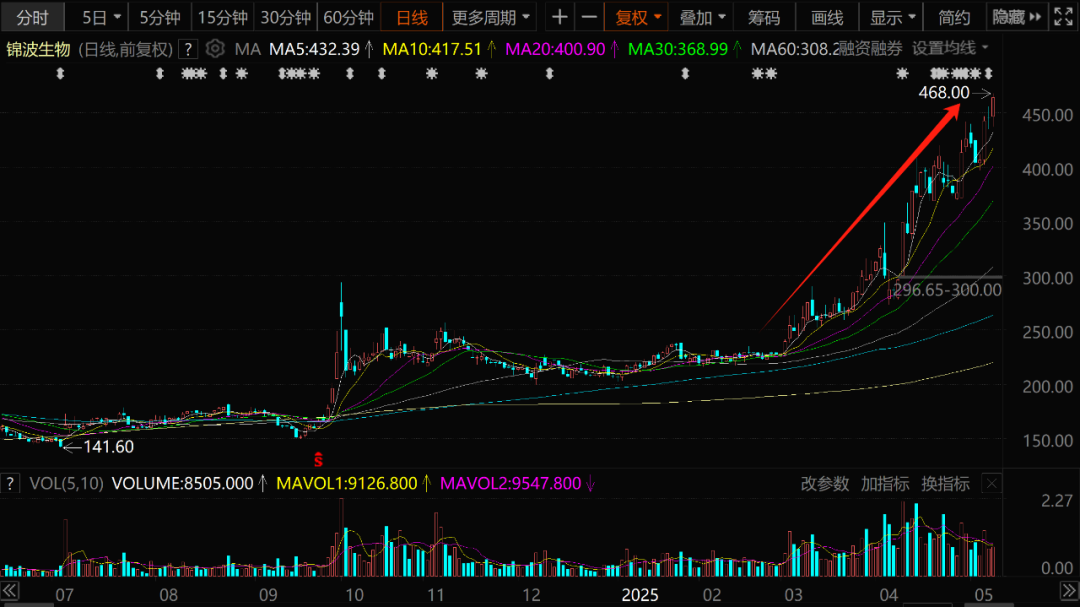Click the 简约 simple mode button
The width and height of the screenshot is (1080, 607).
(x=954, y=17)
